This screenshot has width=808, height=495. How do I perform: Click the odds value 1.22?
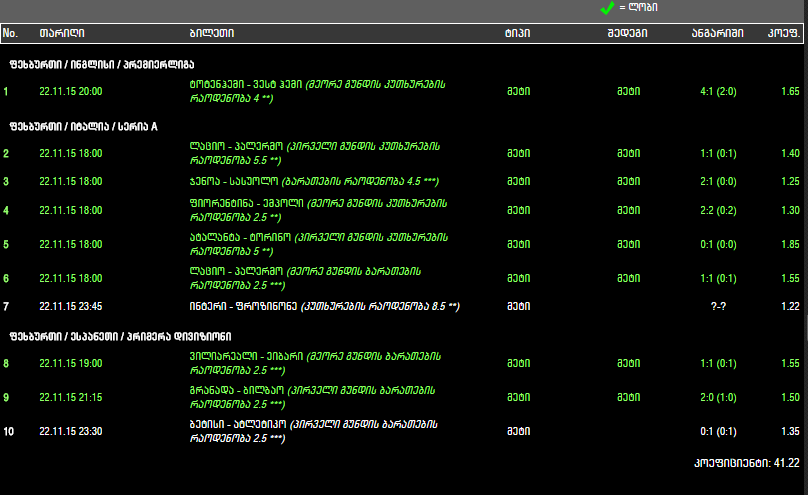point(790,306)
